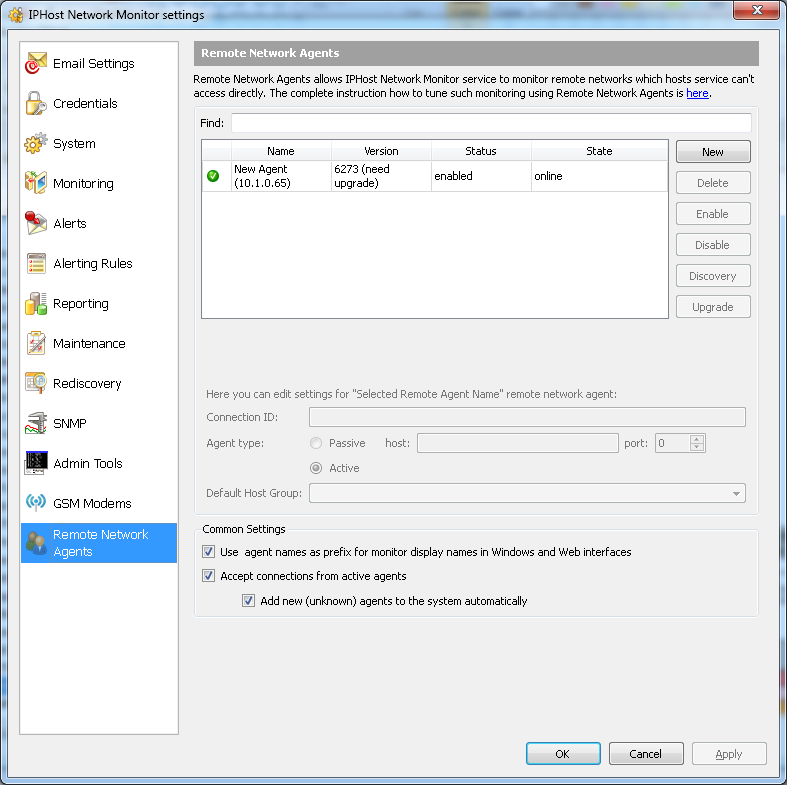Expand the Default Host Group dropdown
787x785 pixels.
tap(737, 493)
